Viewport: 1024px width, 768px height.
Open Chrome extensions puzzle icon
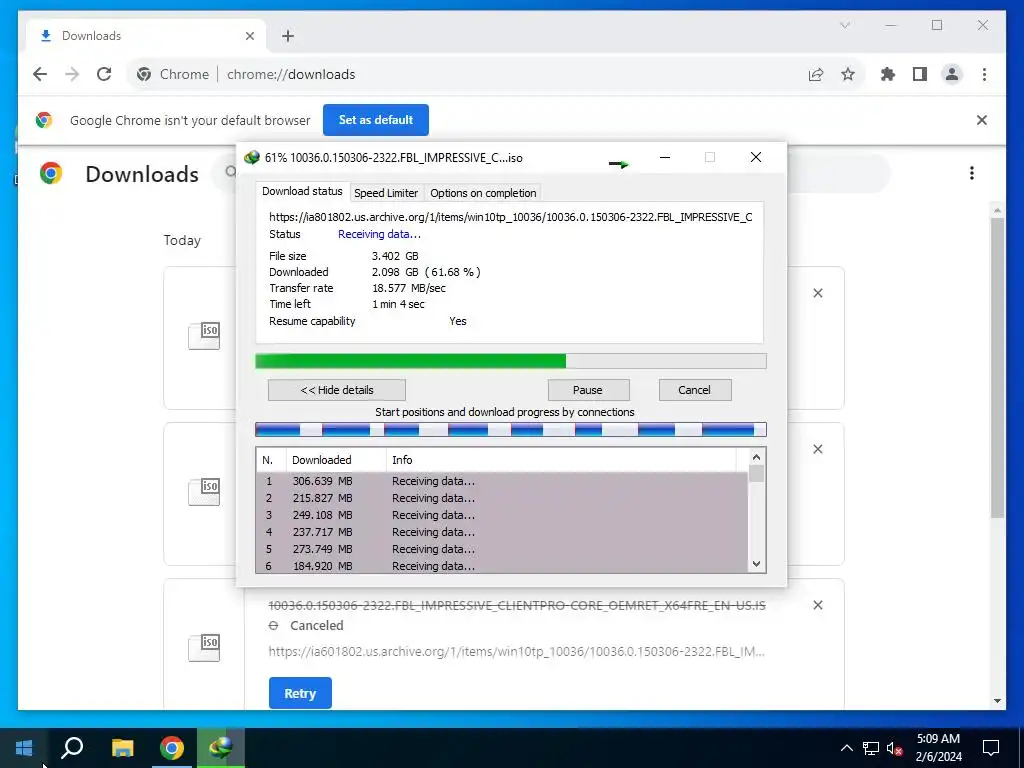pyautogui.click(x=888, y=74)
